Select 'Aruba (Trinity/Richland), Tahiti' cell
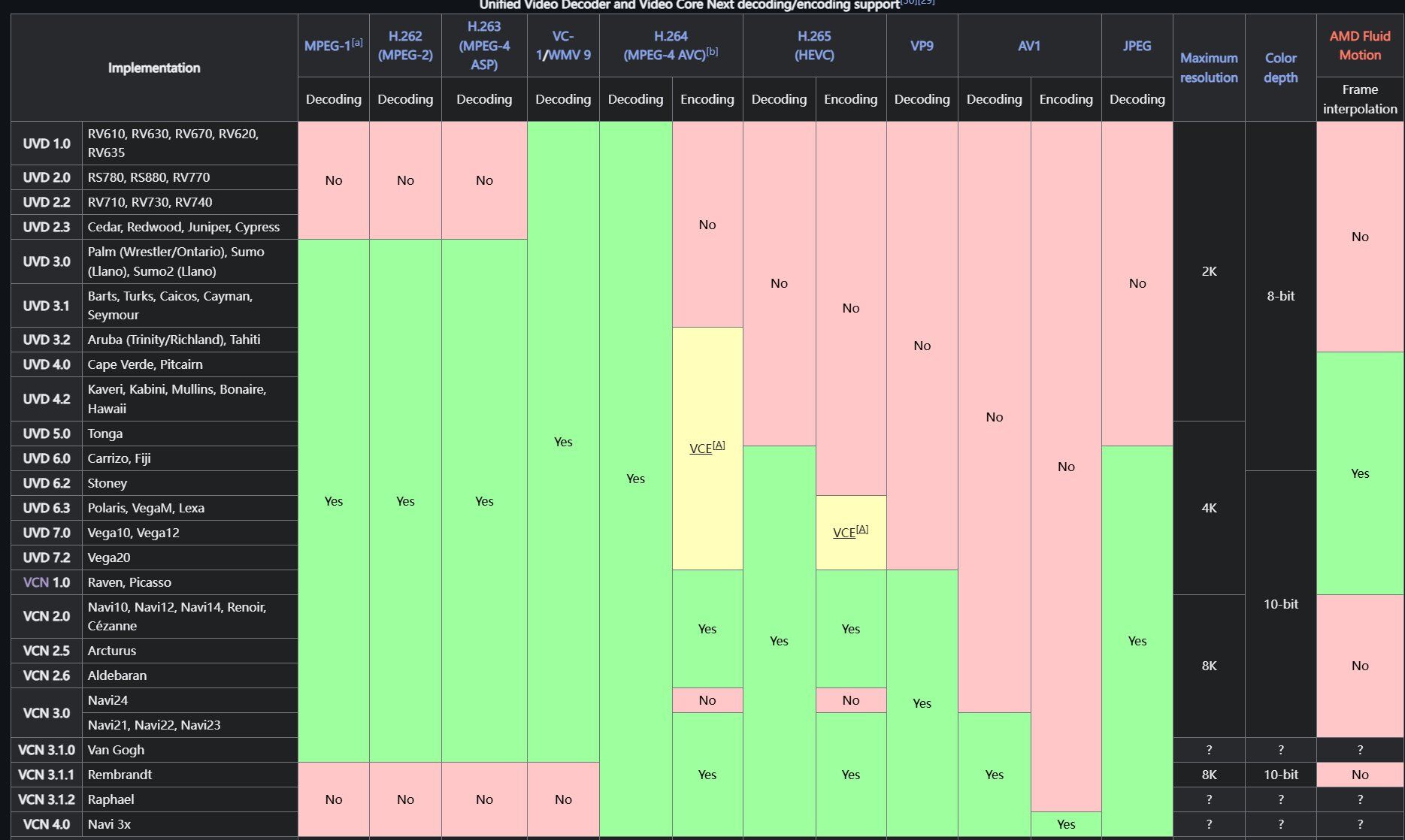This screenshot has height=840, width=1405. pyautogui.click(x=190, y=340)
